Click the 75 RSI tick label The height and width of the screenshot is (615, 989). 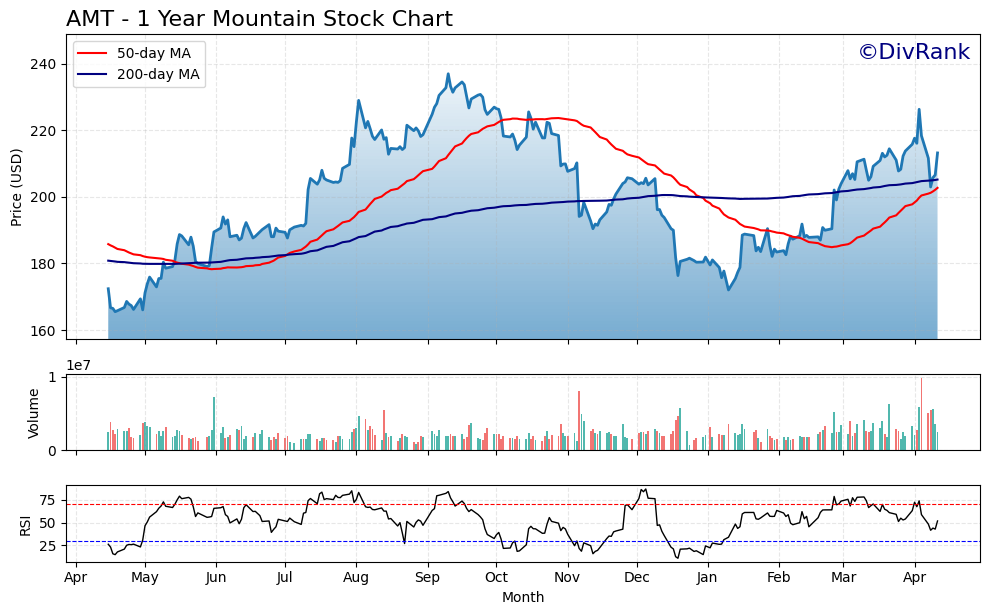47,501
